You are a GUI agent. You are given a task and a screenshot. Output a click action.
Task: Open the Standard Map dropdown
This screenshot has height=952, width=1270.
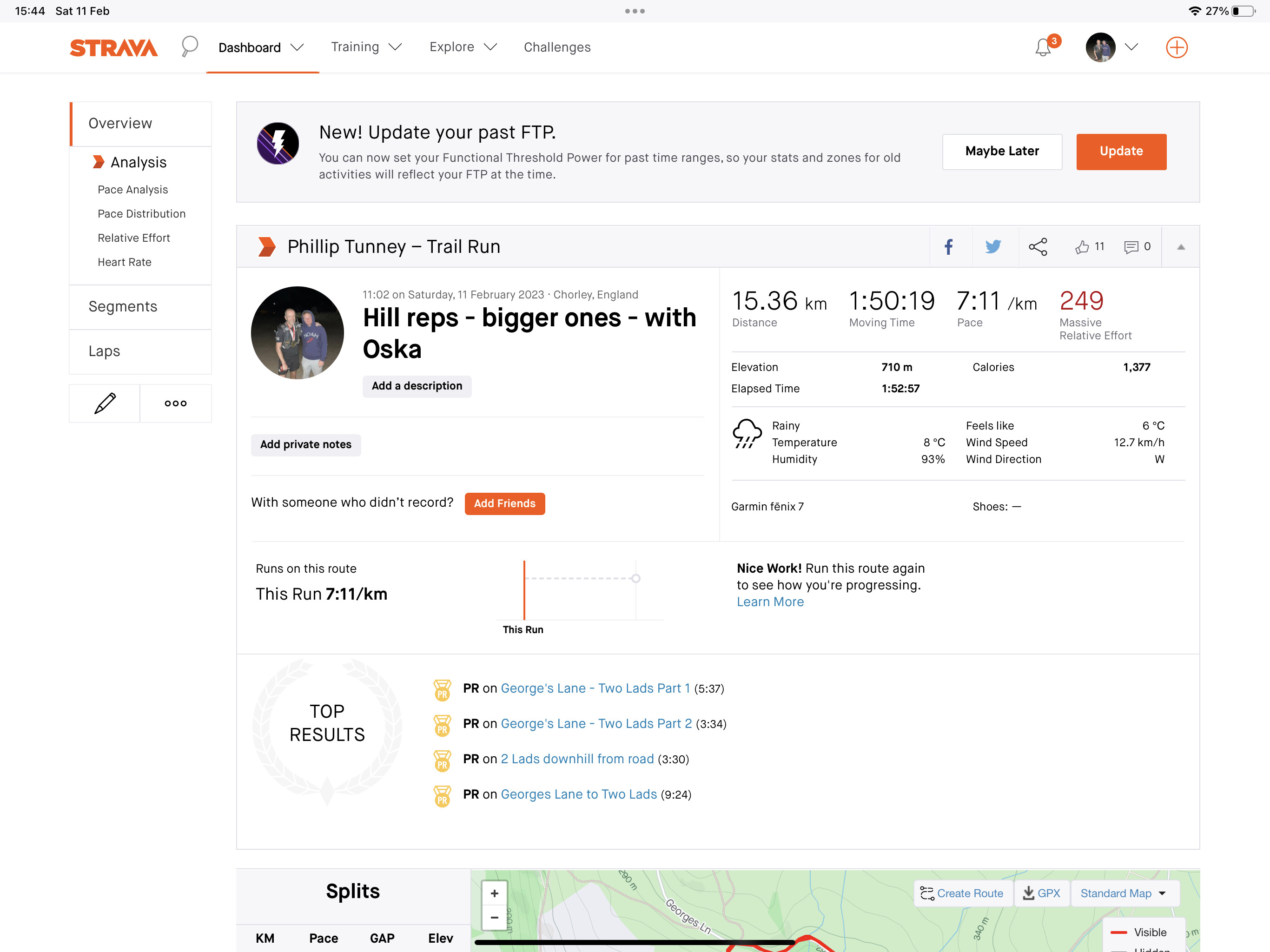click(1123, 893)
